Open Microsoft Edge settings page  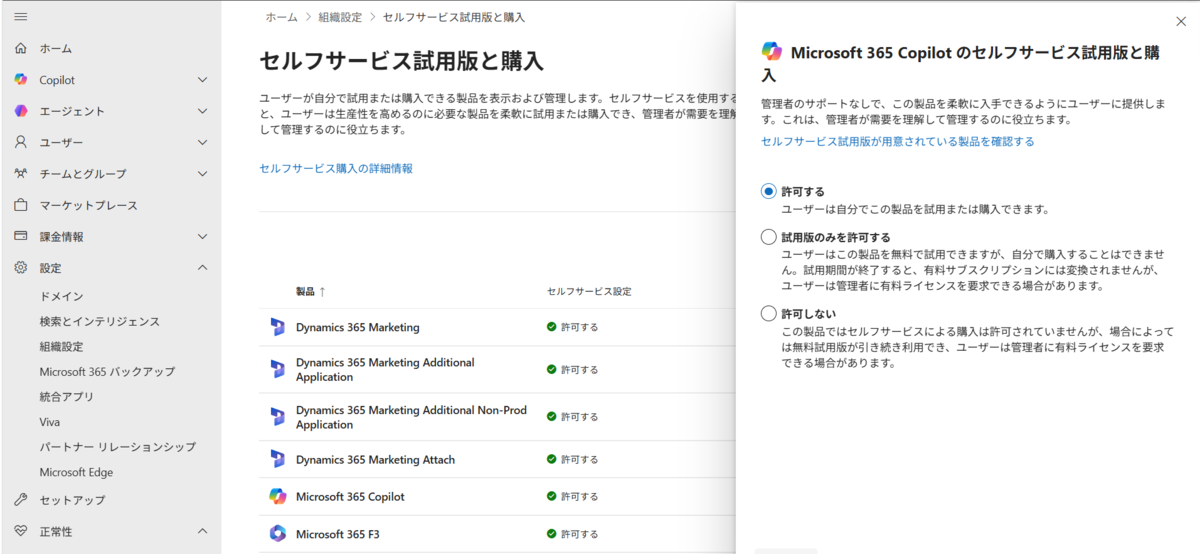pyautogui.click(x=76, y=472)
